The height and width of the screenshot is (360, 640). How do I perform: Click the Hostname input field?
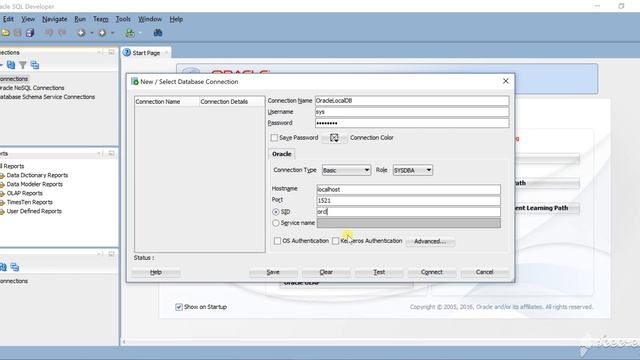tap(409, 189)
